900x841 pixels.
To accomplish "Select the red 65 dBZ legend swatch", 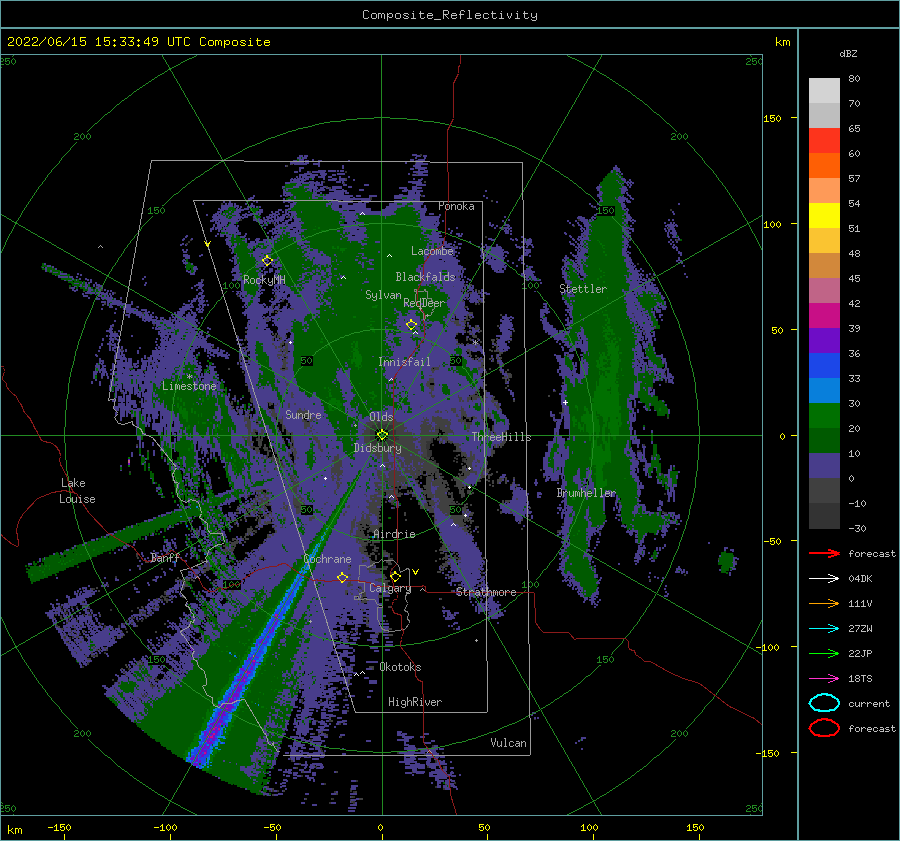I will [x=824, y=141].
